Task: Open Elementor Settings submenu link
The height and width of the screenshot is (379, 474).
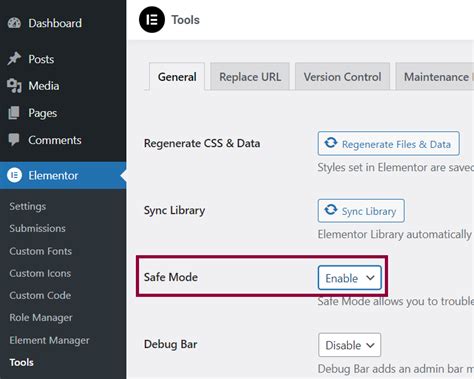Action: (28, 206)
